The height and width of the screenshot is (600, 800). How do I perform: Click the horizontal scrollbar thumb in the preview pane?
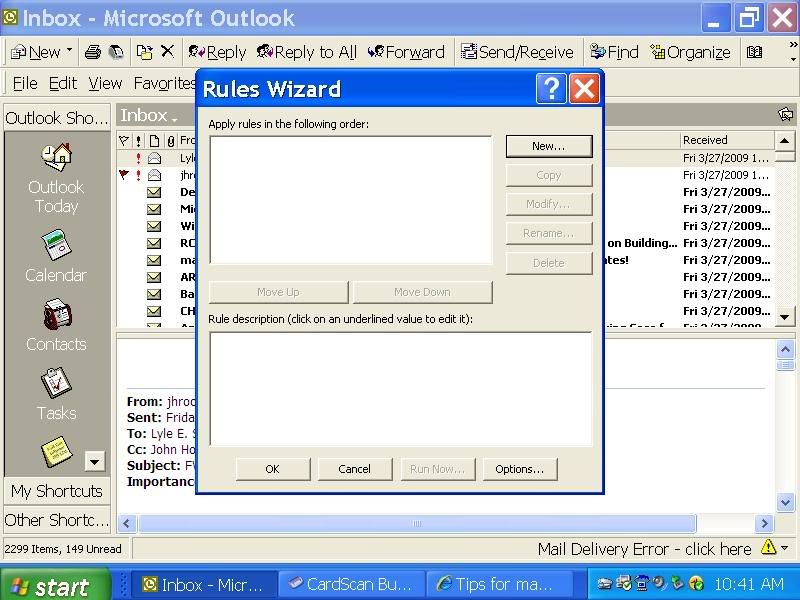417,523
